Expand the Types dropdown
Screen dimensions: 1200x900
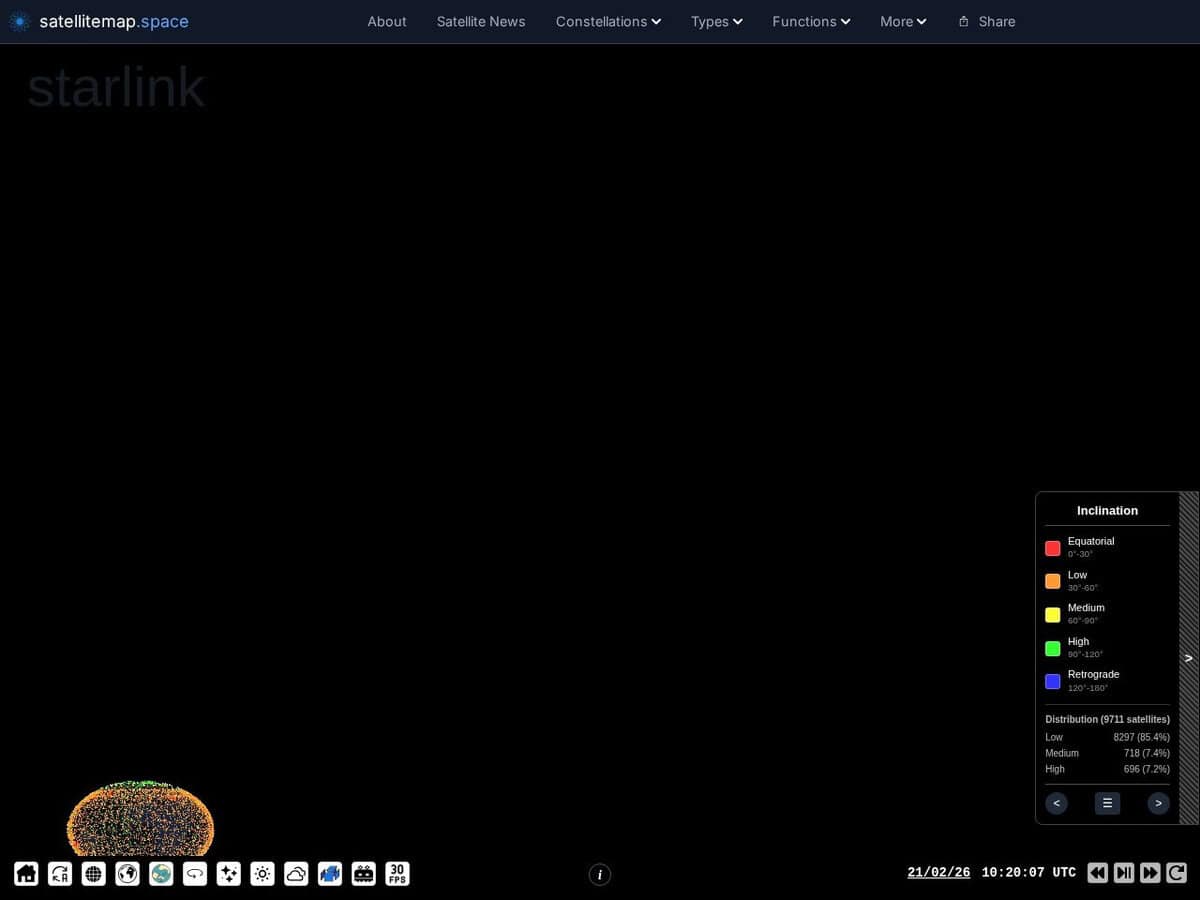[716, 21]
